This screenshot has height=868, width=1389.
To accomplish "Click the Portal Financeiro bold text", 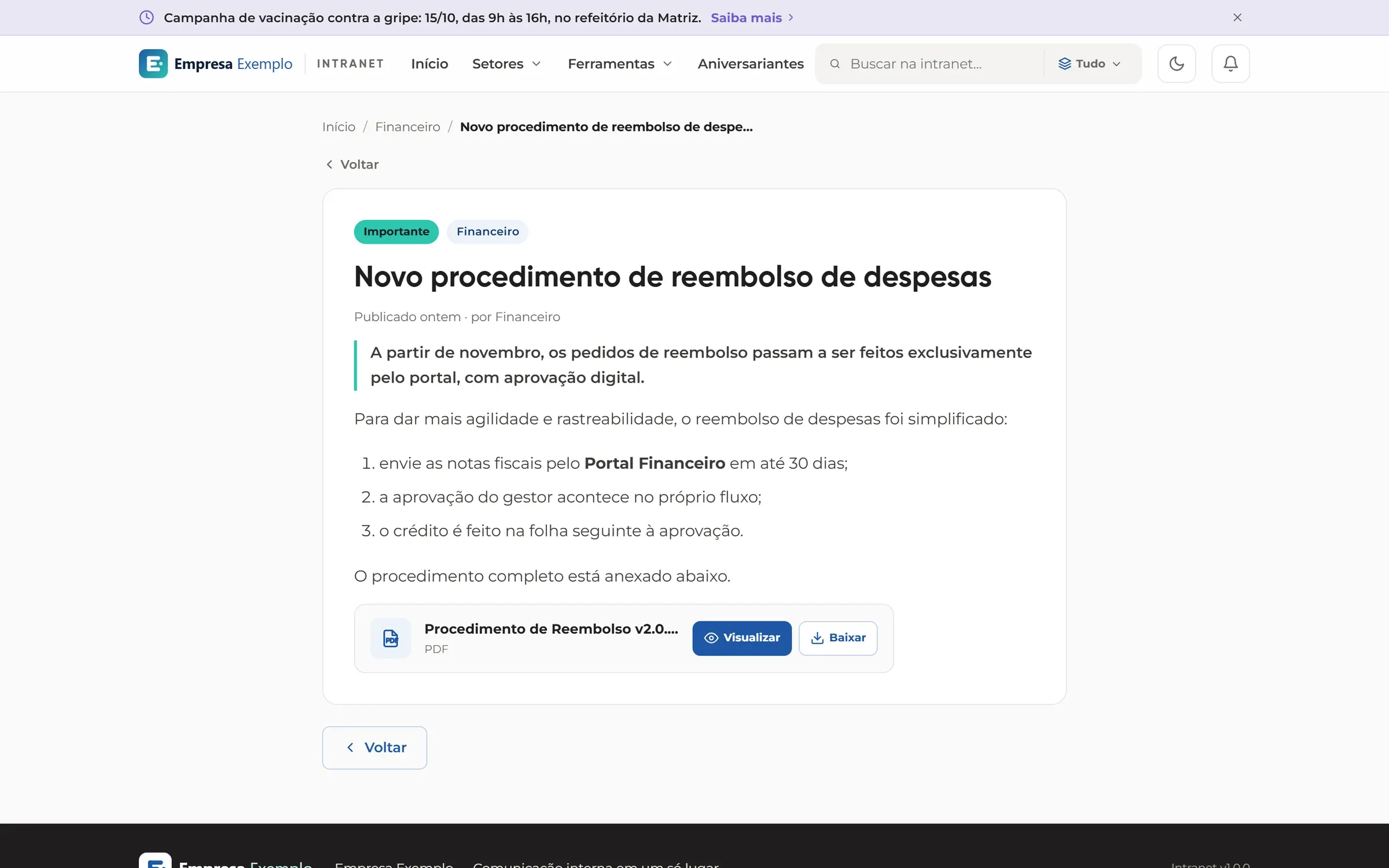I will pos(655,464).
